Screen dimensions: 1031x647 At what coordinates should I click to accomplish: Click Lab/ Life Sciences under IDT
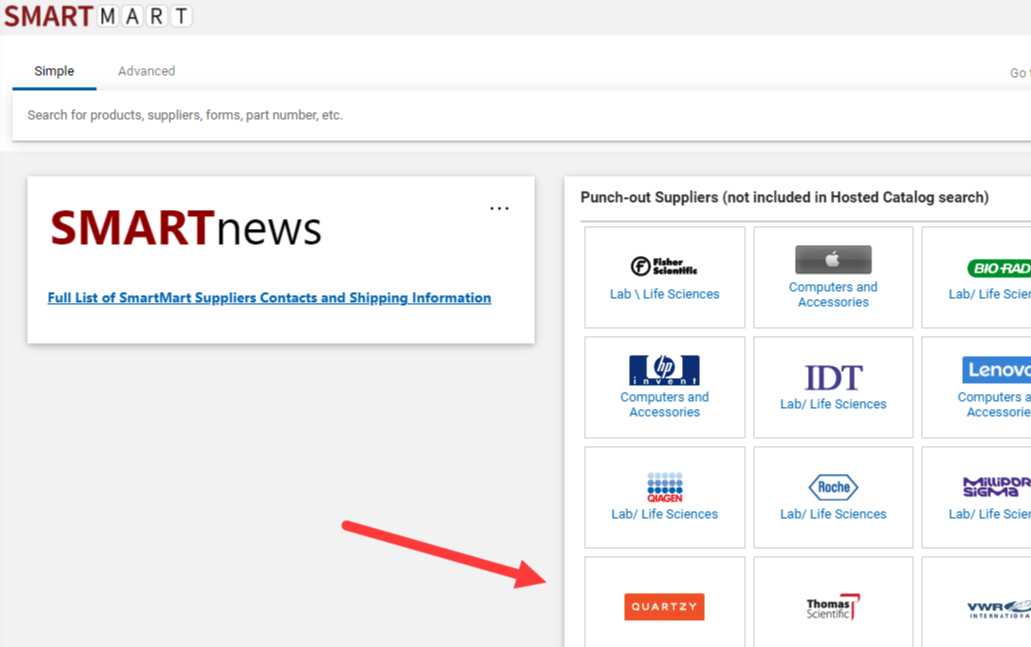(833, 404)
